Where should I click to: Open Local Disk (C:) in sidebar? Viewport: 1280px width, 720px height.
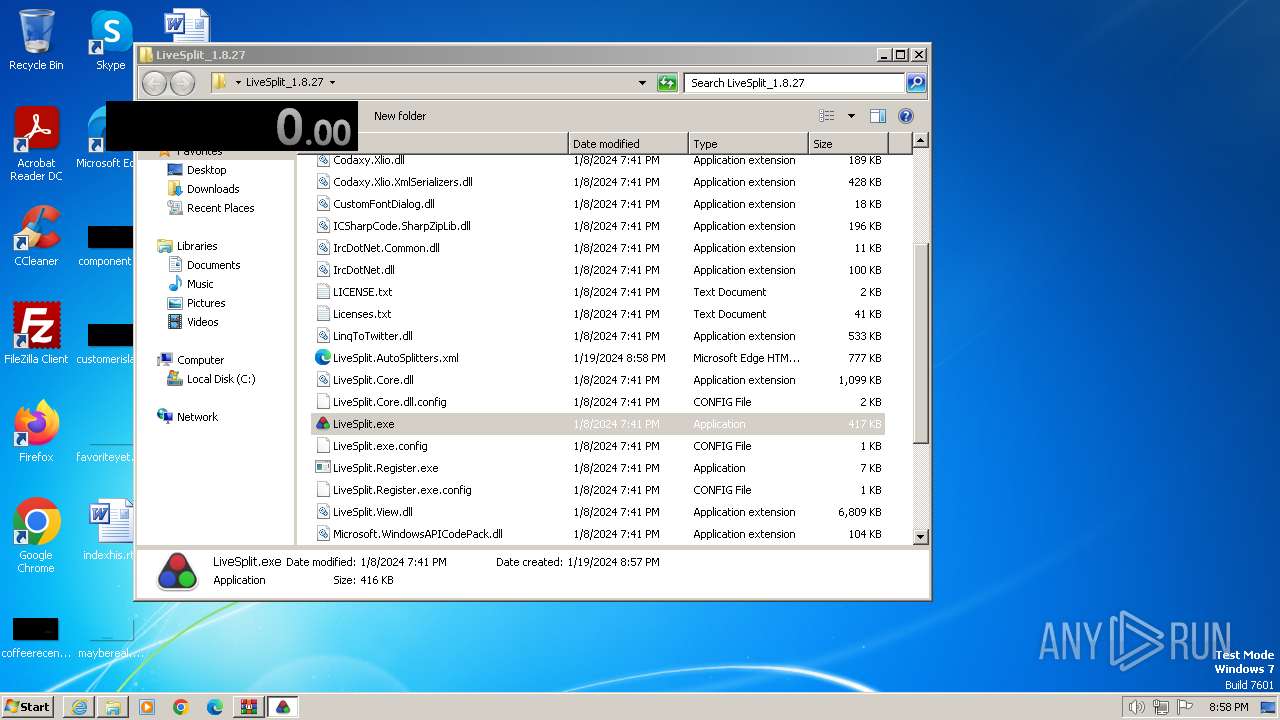click(x=221, y=379)
